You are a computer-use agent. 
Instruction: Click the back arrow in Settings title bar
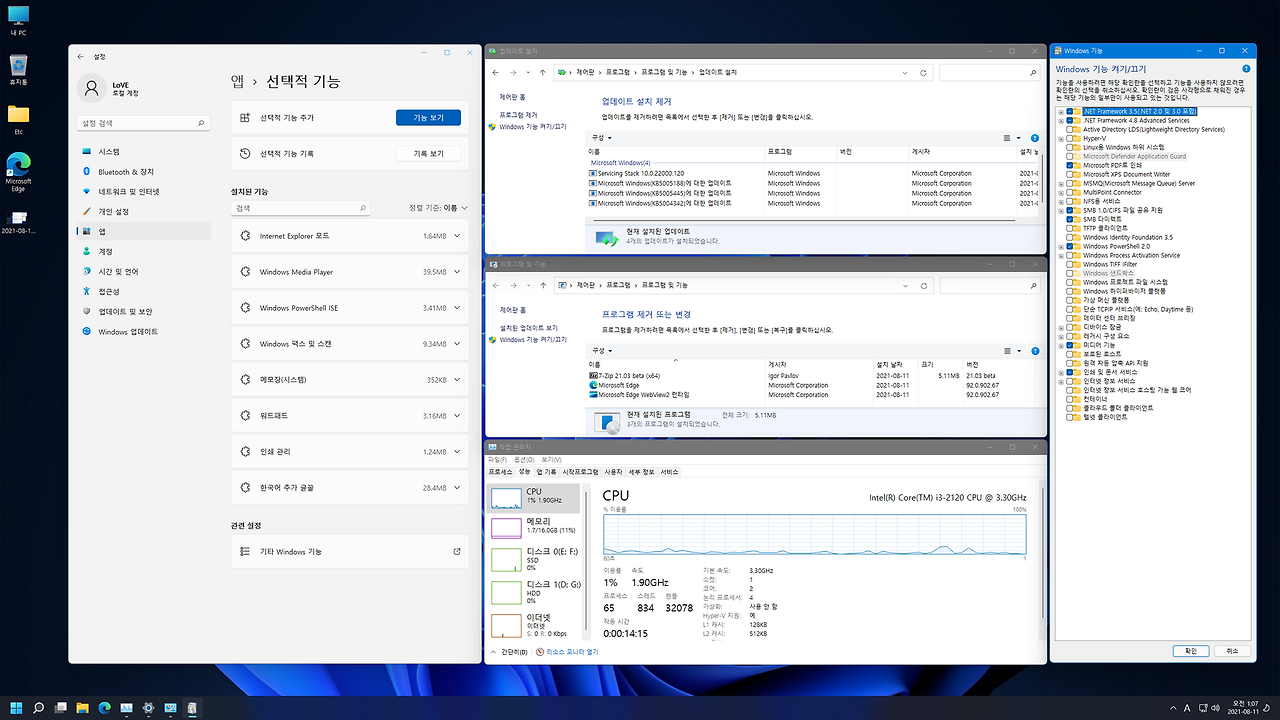(x=81, y=57)
